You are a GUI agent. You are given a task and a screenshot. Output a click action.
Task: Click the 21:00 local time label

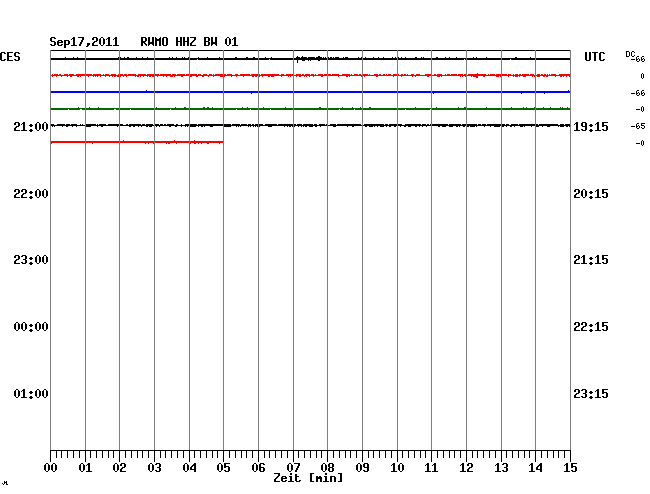31,127
